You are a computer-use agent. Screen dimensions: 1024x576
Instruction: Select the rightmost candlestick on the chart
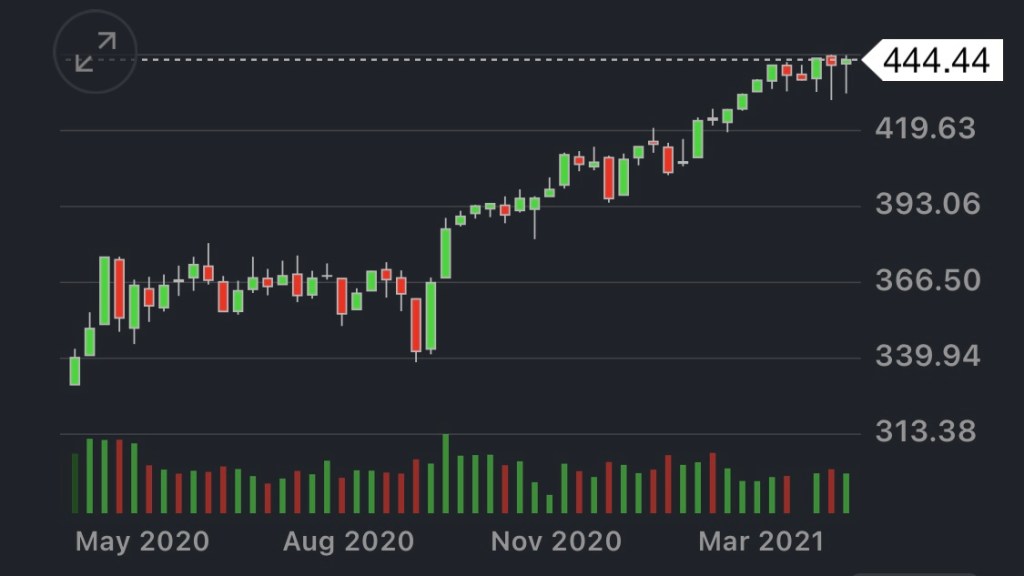tap(847, 62)
